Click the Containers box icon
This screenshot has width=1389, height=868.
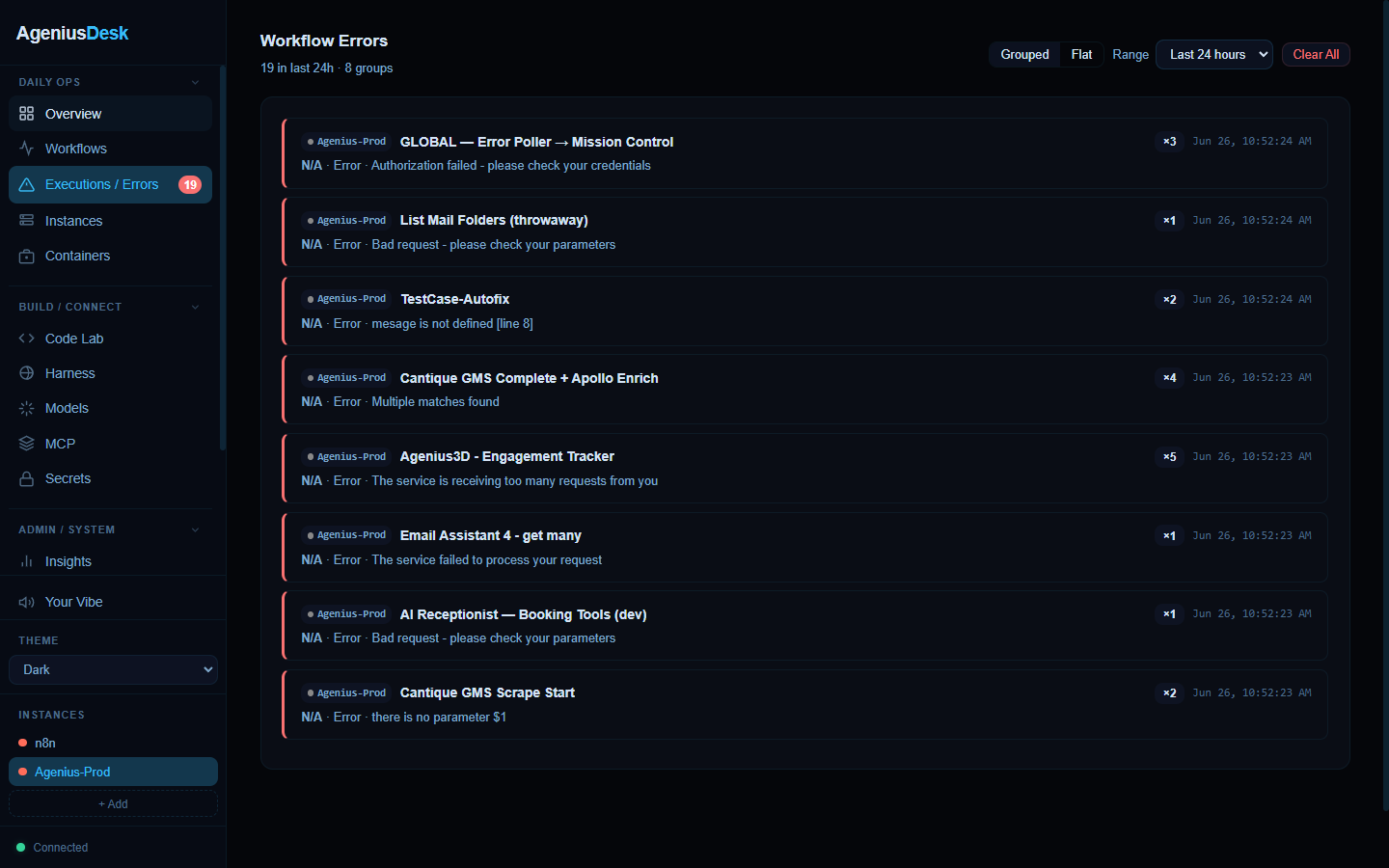click(x=26, y=256)
